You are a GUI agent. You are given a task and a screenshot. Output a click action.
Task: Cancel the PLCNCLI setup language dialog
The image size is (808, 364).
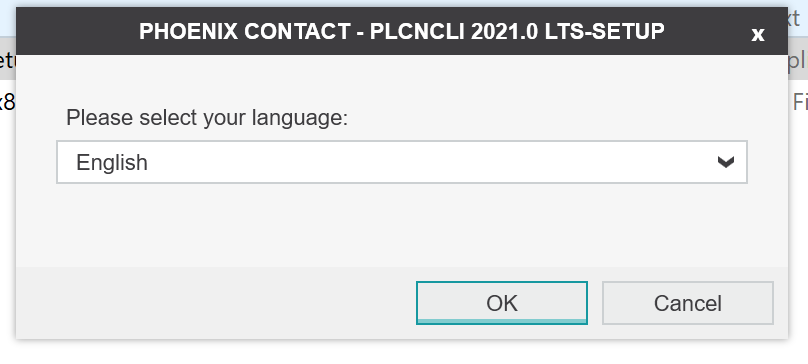[687, 303]
